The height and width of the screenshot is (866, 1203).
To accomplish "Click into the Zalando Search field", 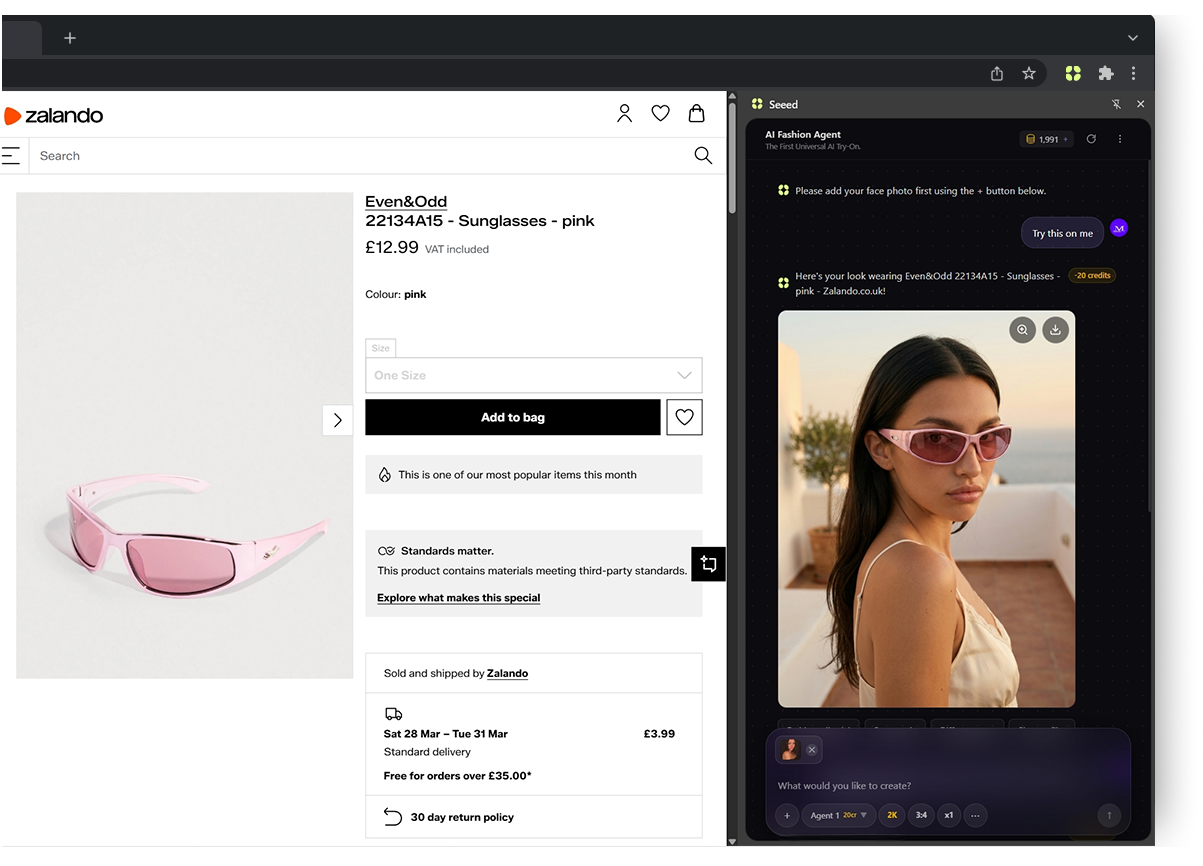I will pos(360,156).
